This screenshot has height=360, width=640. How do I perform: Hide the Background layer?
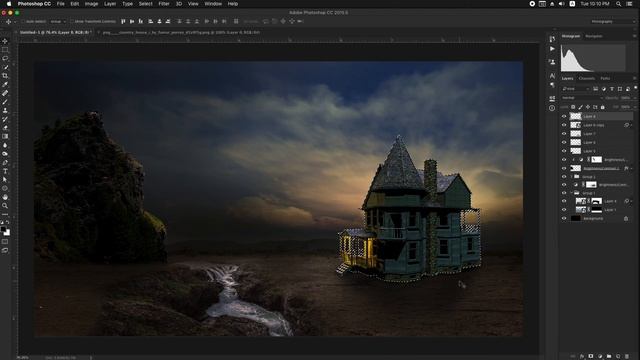click(564, 218)
